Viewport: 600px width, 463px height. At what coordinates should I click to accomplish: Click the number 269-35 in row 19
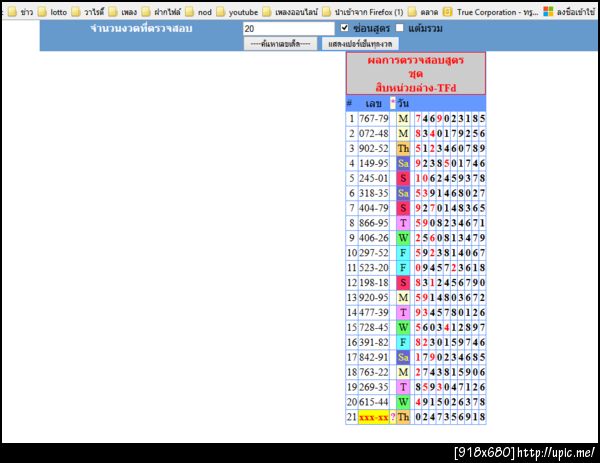pos(374,387)
